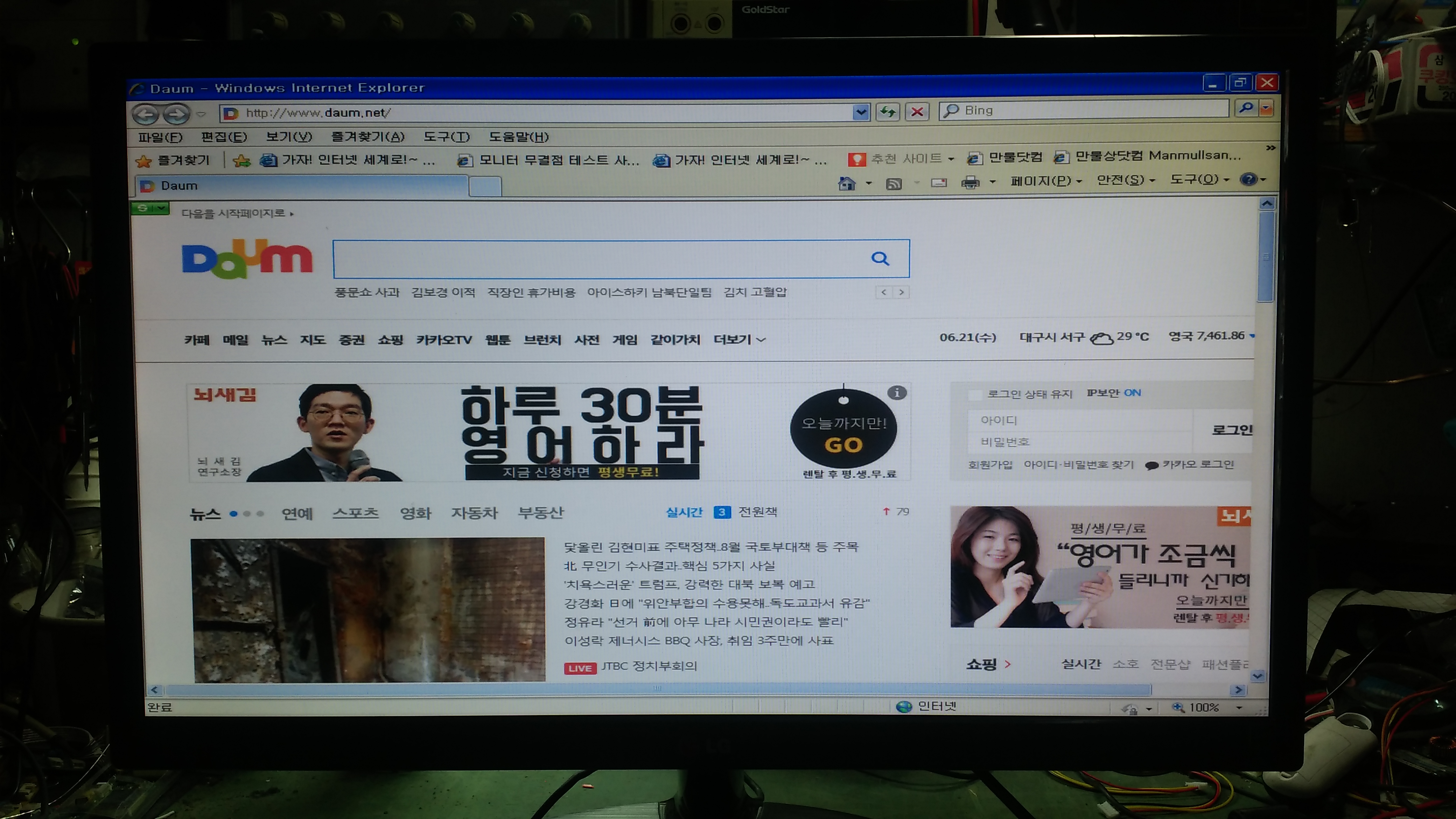Click the browser Back arrow button

click(x=146, y=114)
